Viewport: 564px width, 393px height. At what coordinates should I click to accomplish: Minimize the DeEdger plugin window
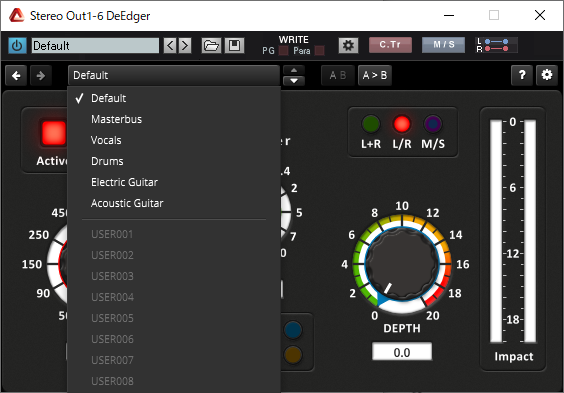449,15
